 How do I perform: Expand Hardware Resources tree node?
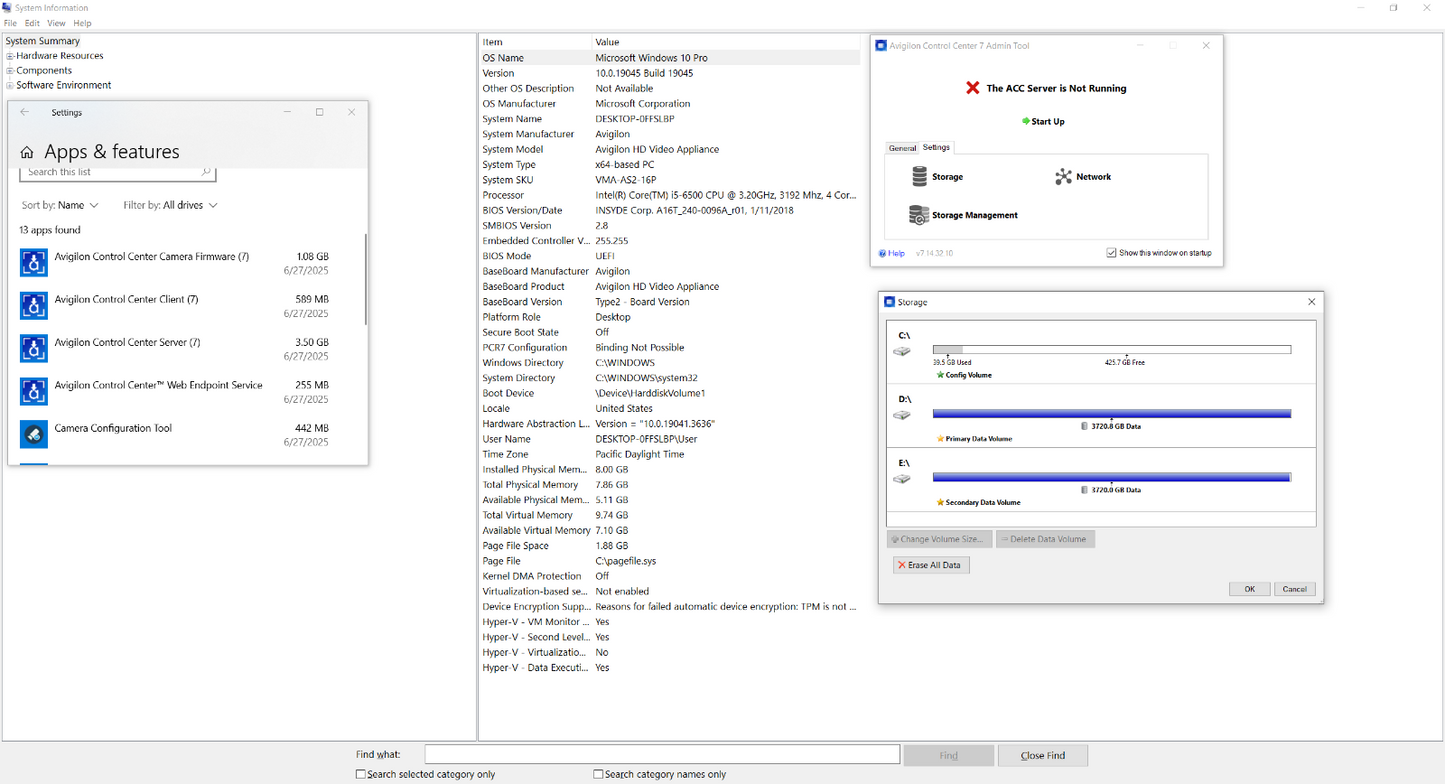pos(10,56)
